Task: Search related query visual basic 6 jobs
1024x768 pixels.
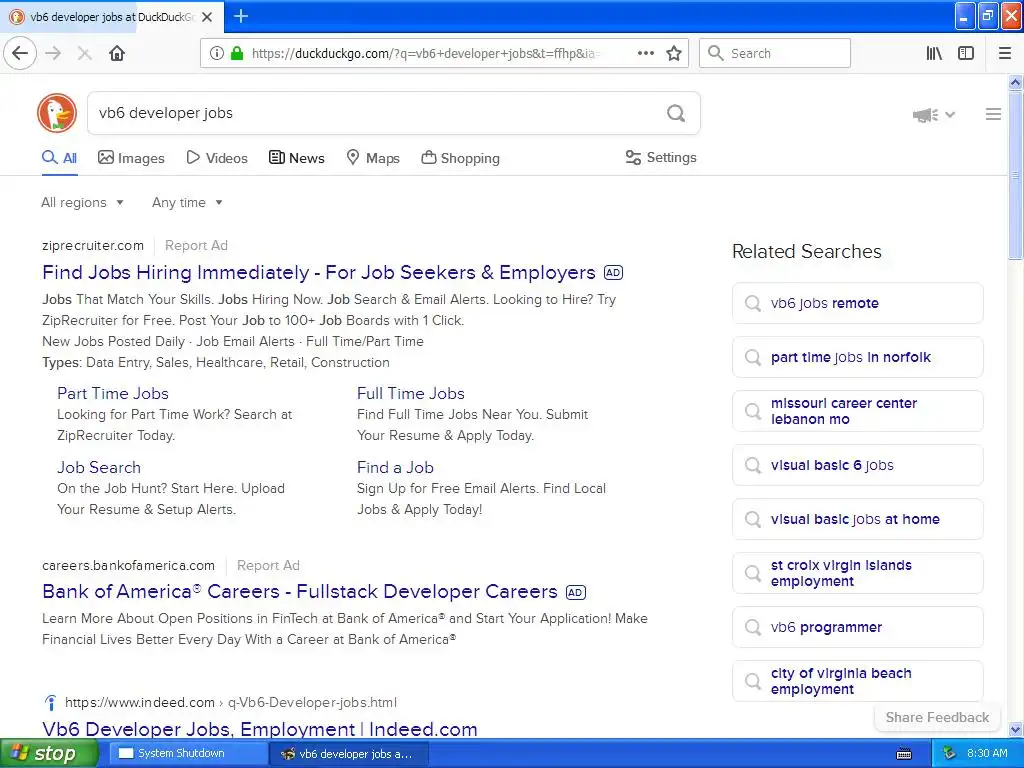Action: pyautogui.click(x=857, y=465)
